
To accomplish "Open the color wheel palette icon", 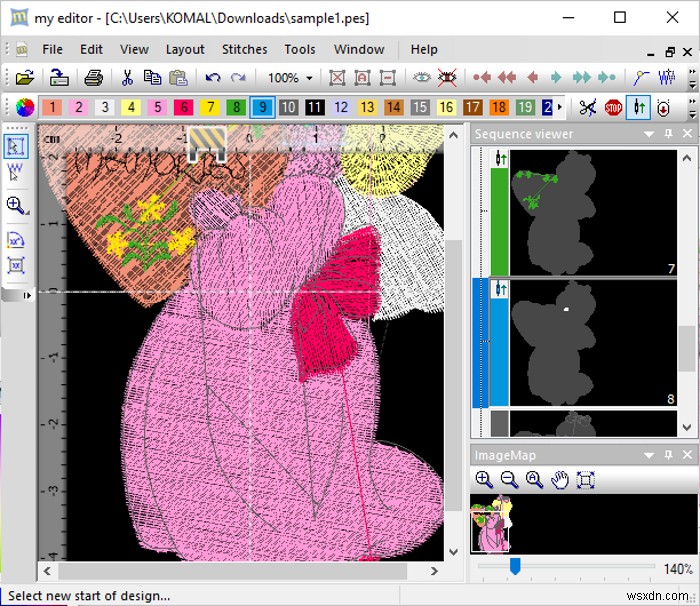I will pyautogui.click(x=25, y=107).
